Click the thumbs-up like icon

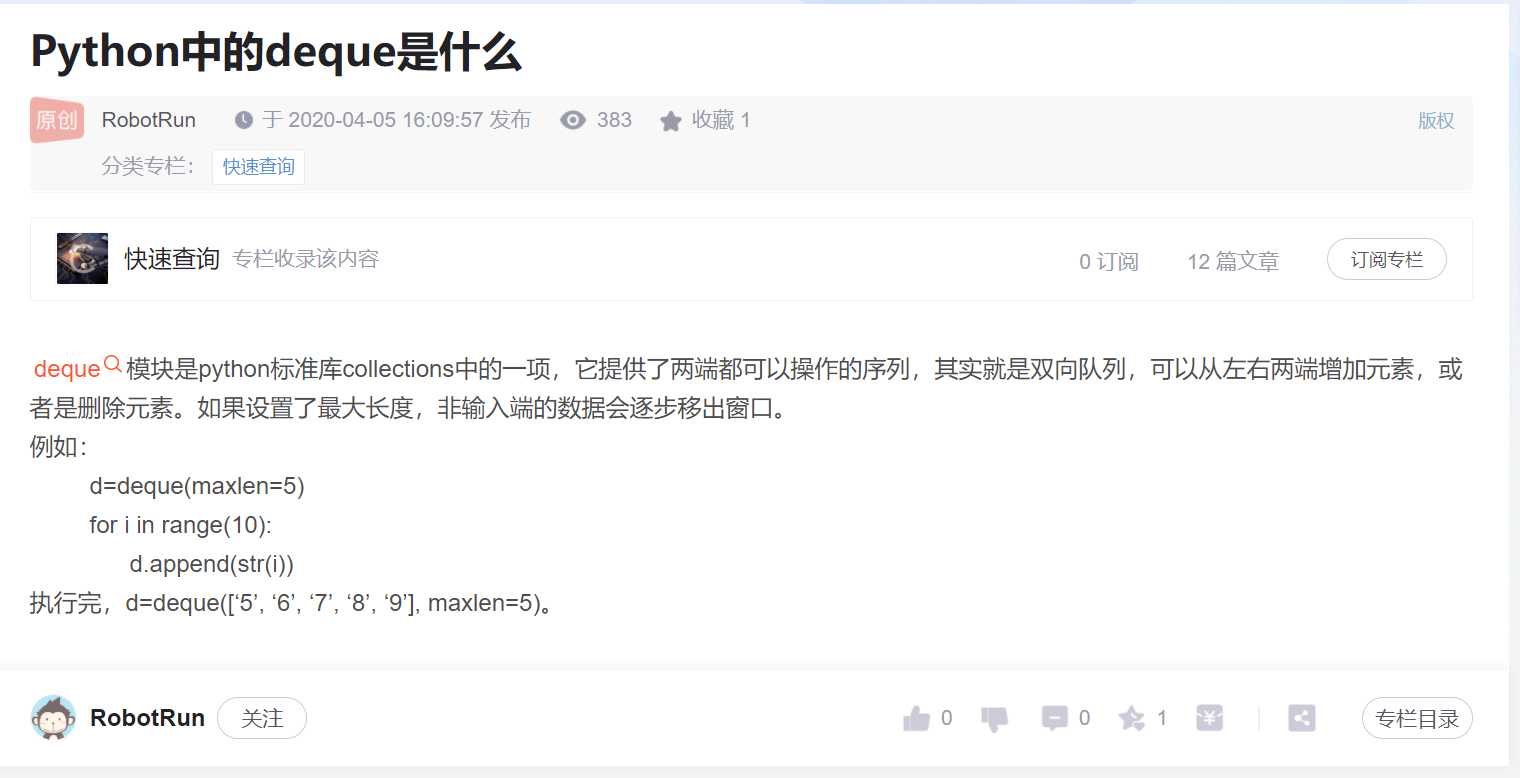coord(916,718)
